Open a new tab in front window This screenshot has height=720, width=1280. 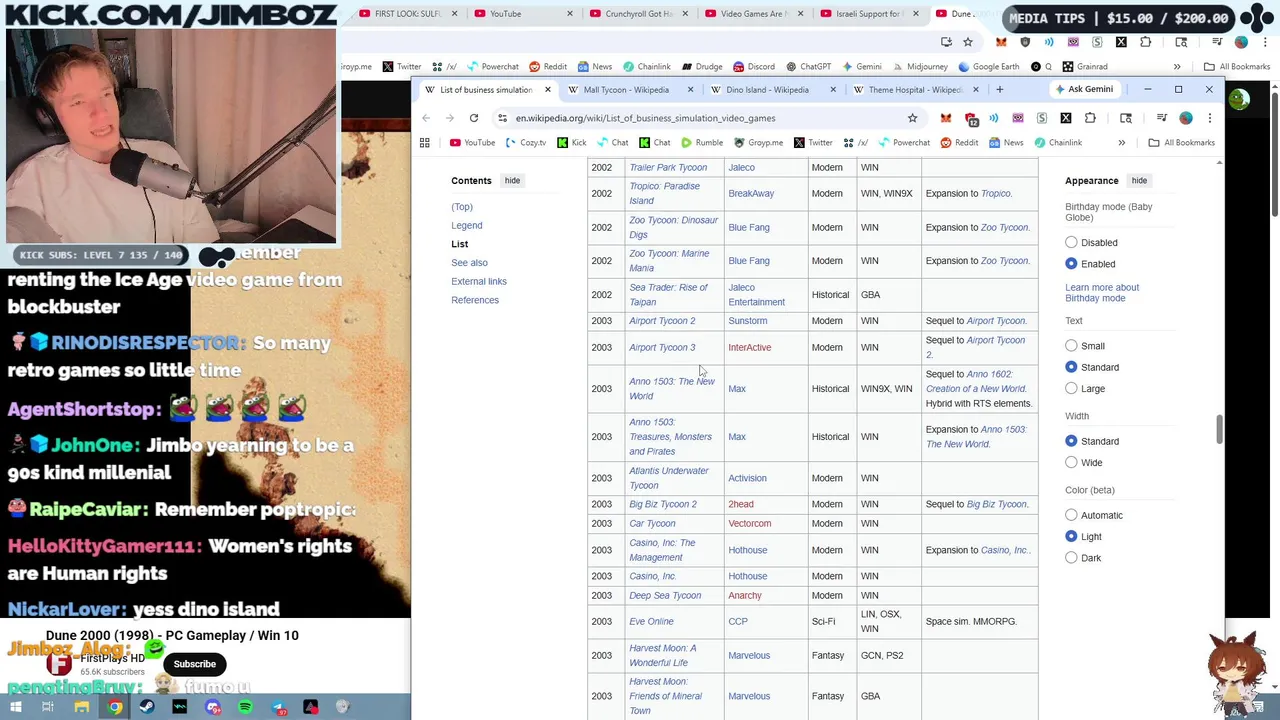click(999, 90)
